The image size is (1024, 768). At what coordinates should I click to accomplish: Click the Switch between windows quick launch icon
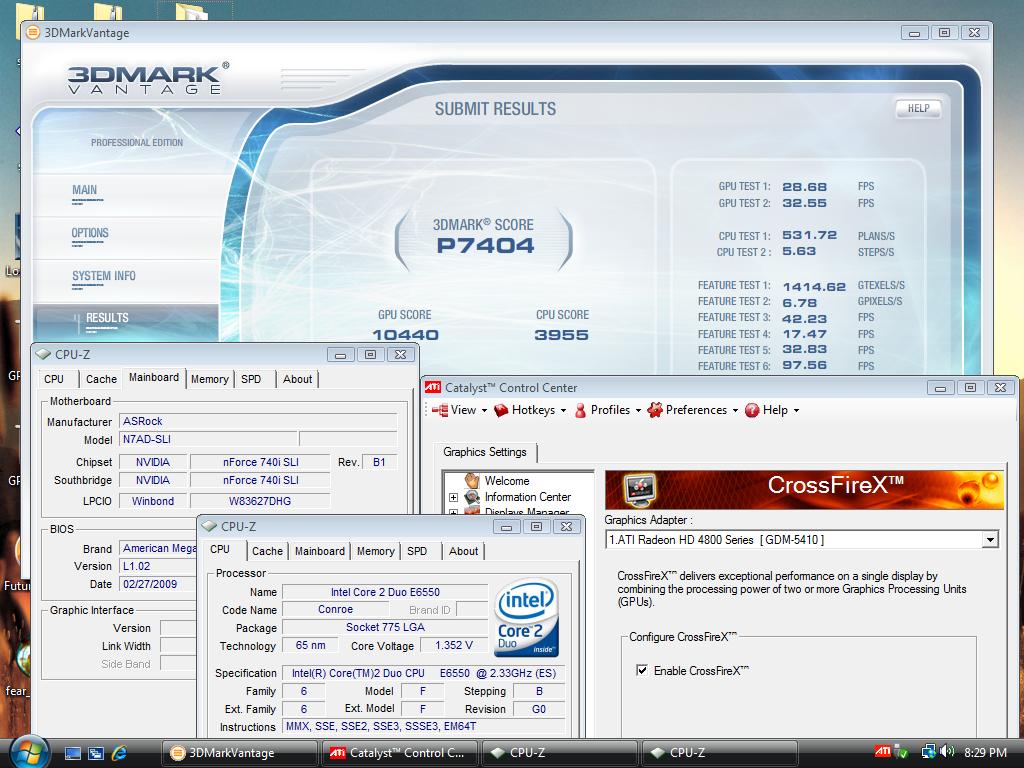95,753
